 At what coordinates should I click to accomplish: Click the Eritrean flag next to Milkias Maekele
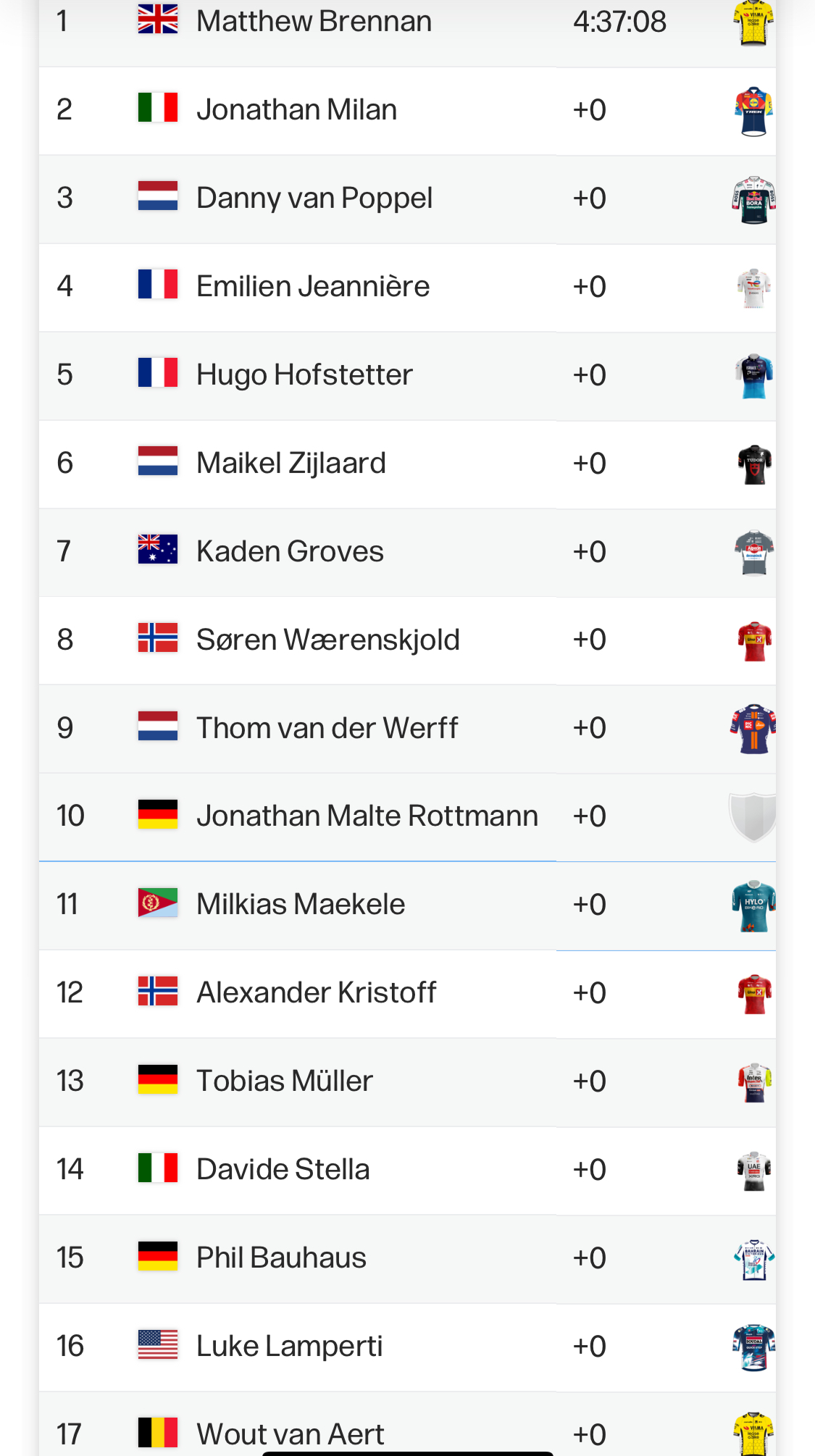tap(158, 903)
